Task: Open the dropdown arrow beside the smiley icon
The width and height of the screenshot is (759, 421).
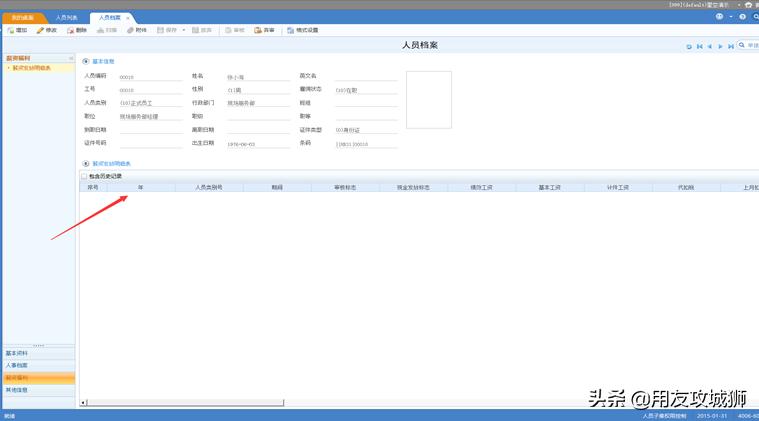Action: pyautogui.click(x=730, y=16)
